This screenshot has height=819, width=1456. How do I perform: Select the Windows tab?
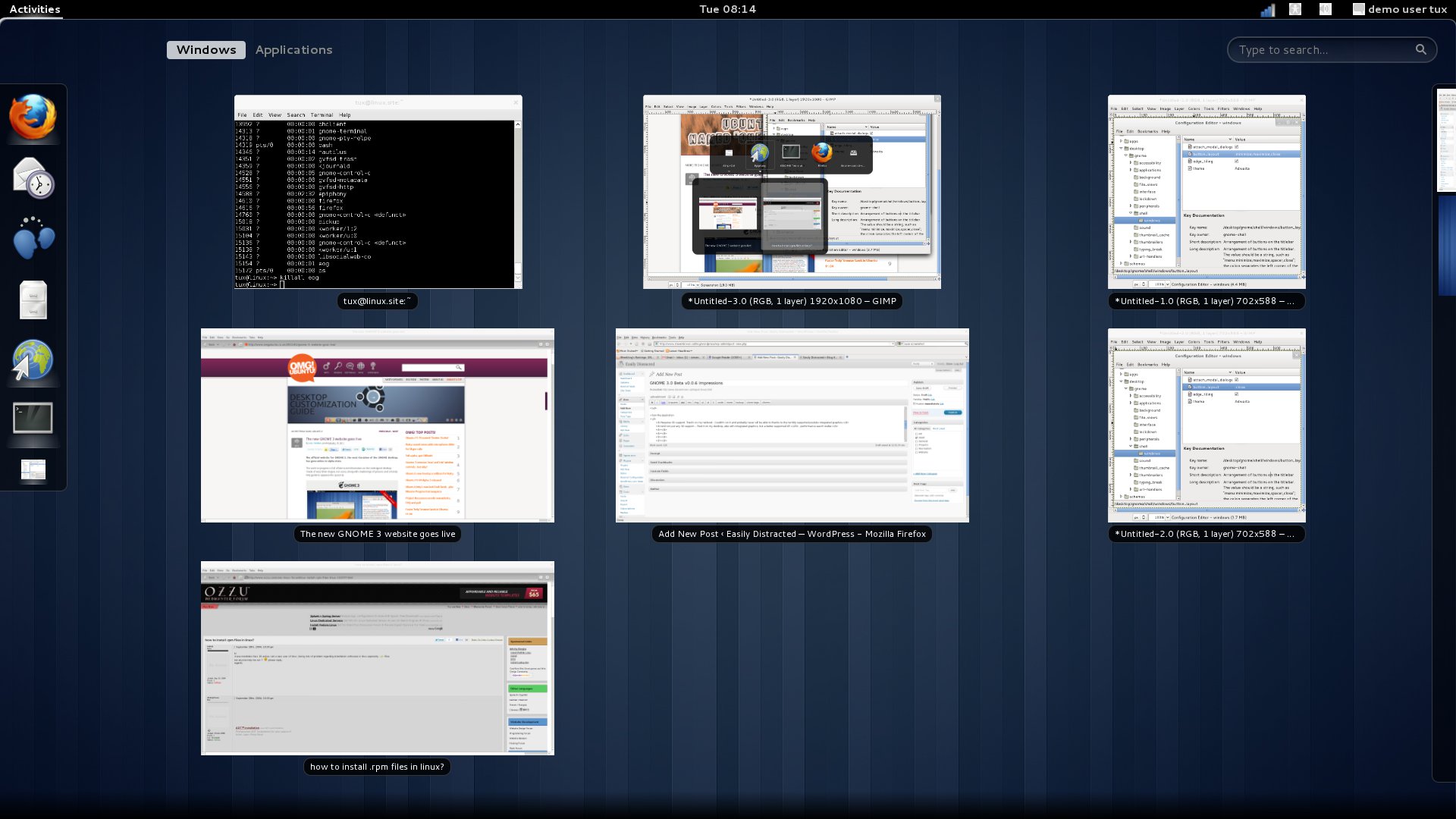pos(206,49)
